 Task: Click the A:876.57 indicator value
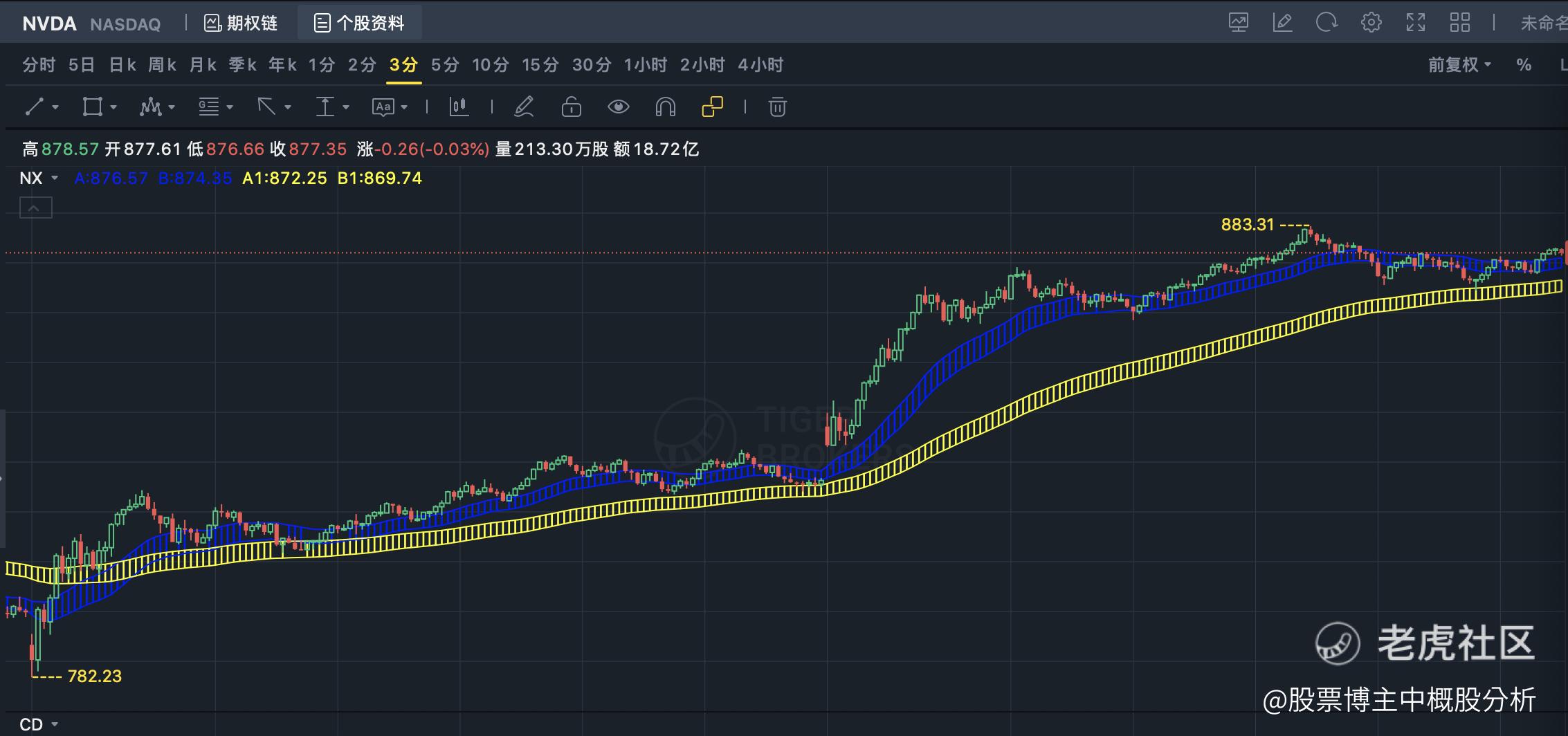(x=111, y=178)
